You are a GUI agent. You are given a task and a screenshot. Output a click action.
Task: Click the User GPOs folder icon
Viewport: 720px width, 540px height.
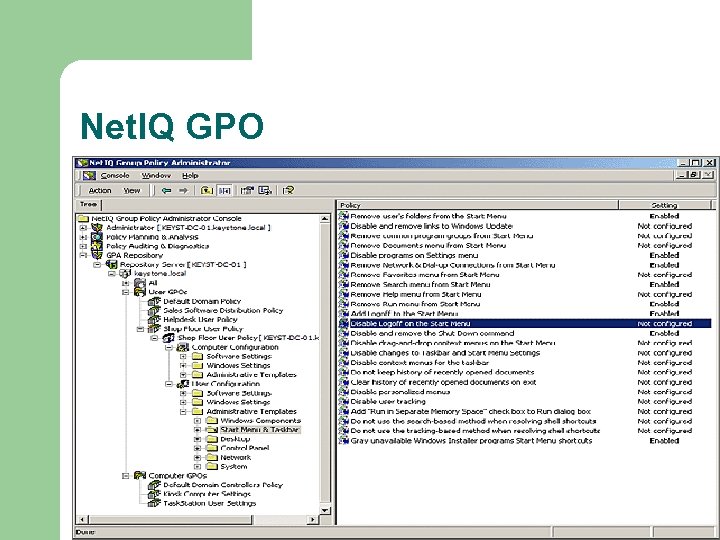point(140,292)
